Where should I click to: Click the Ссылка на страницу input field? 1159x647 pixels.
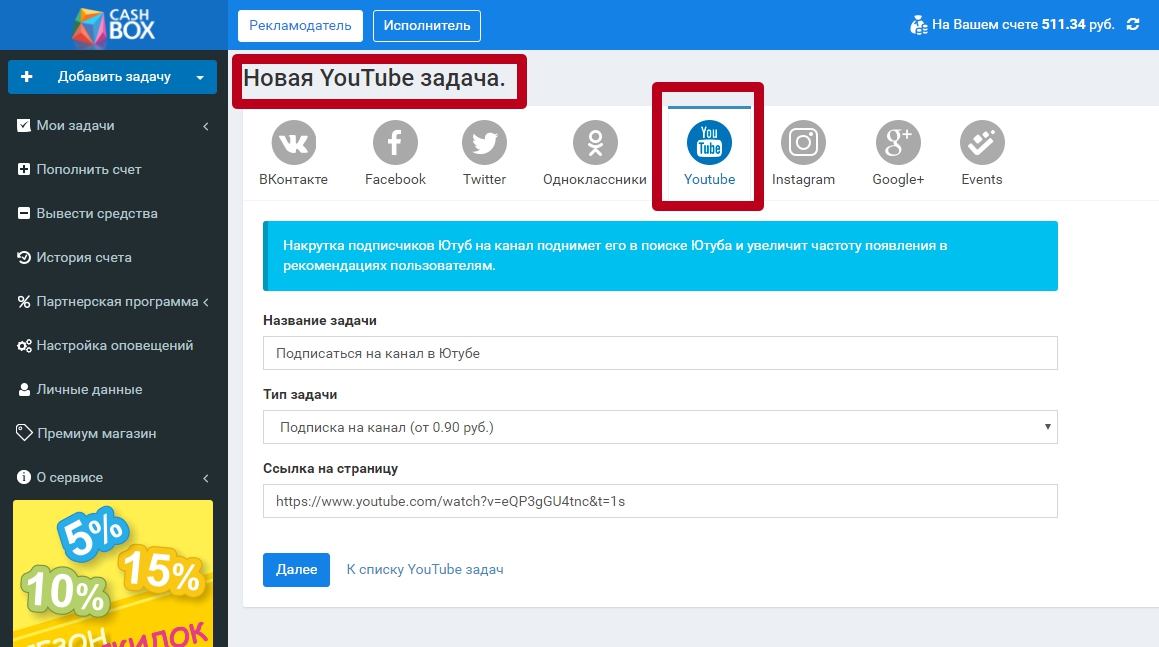tap(660, 501)
